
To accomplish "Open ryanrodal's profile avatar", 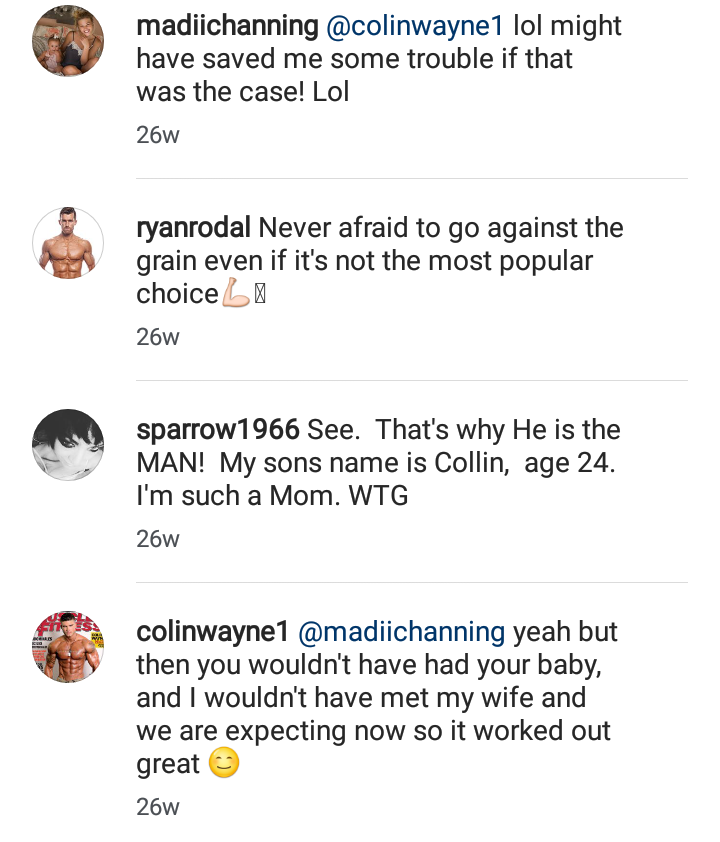I will click(68, 243).
